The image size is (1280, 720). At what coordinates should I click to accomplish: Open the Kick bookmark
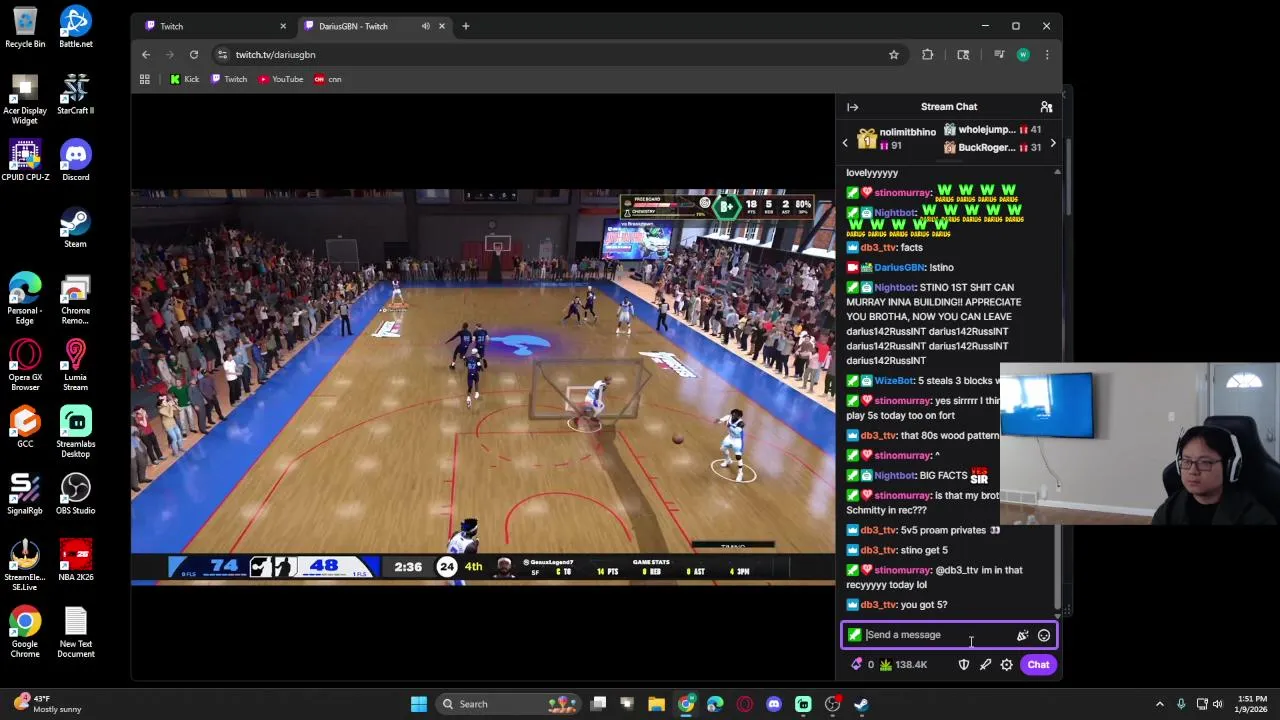tap(184, 79)
